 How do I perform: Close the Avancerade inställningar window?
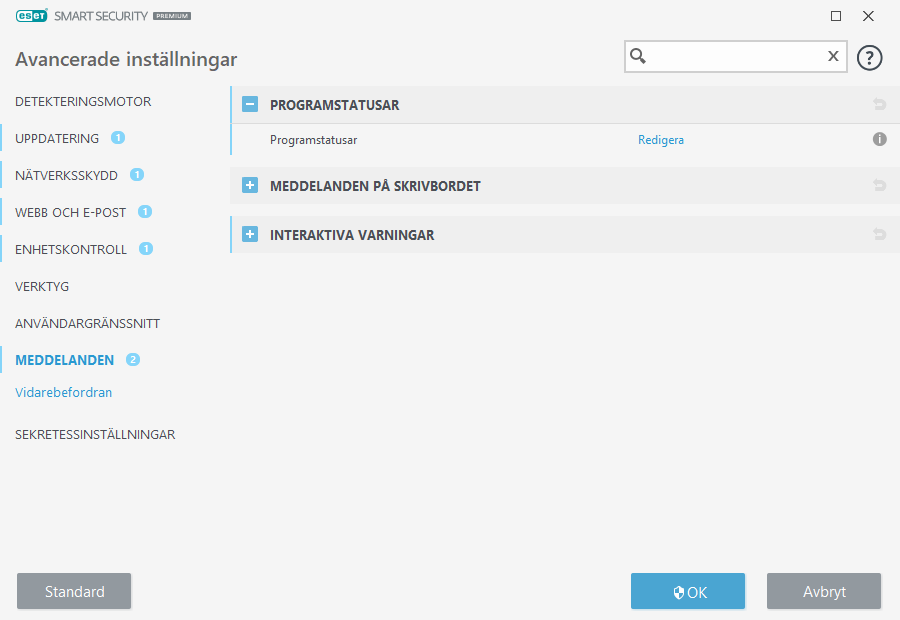click(868, 16)
